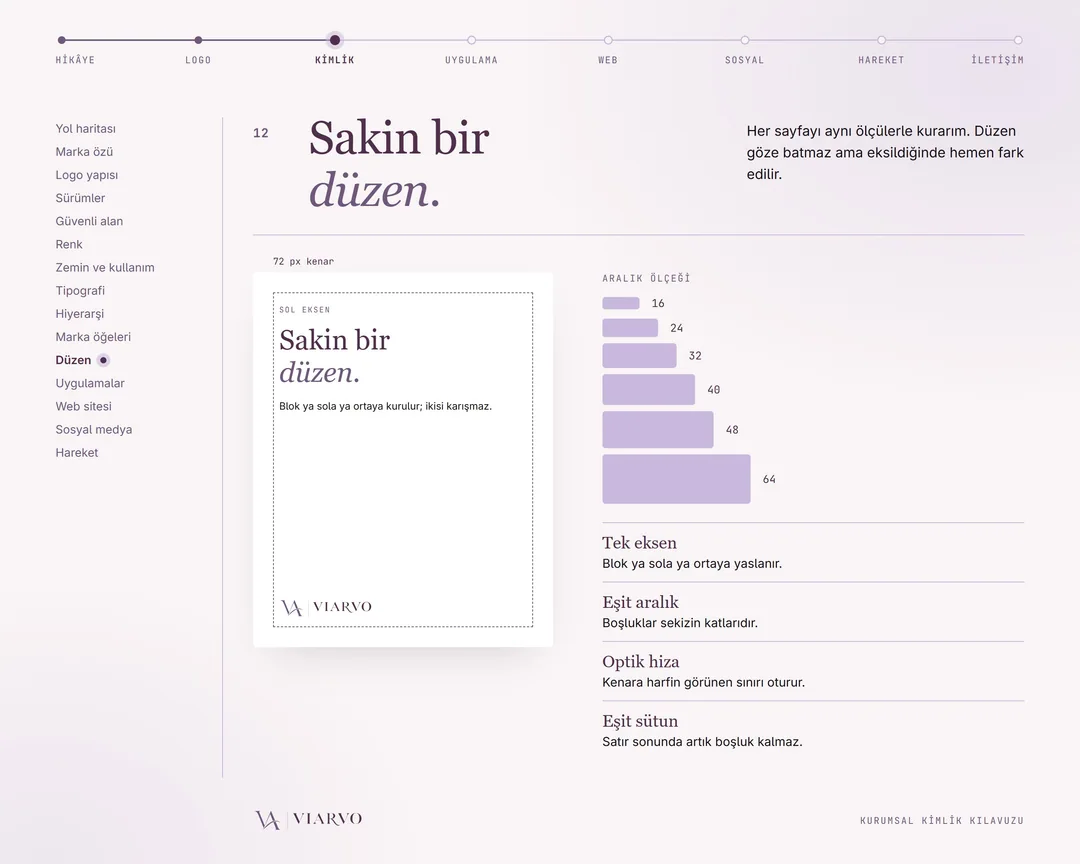Click the spacing bar labeled 16
Image resolution: width=1080 pixels, height=864 pixels.
tap(621, 303)
